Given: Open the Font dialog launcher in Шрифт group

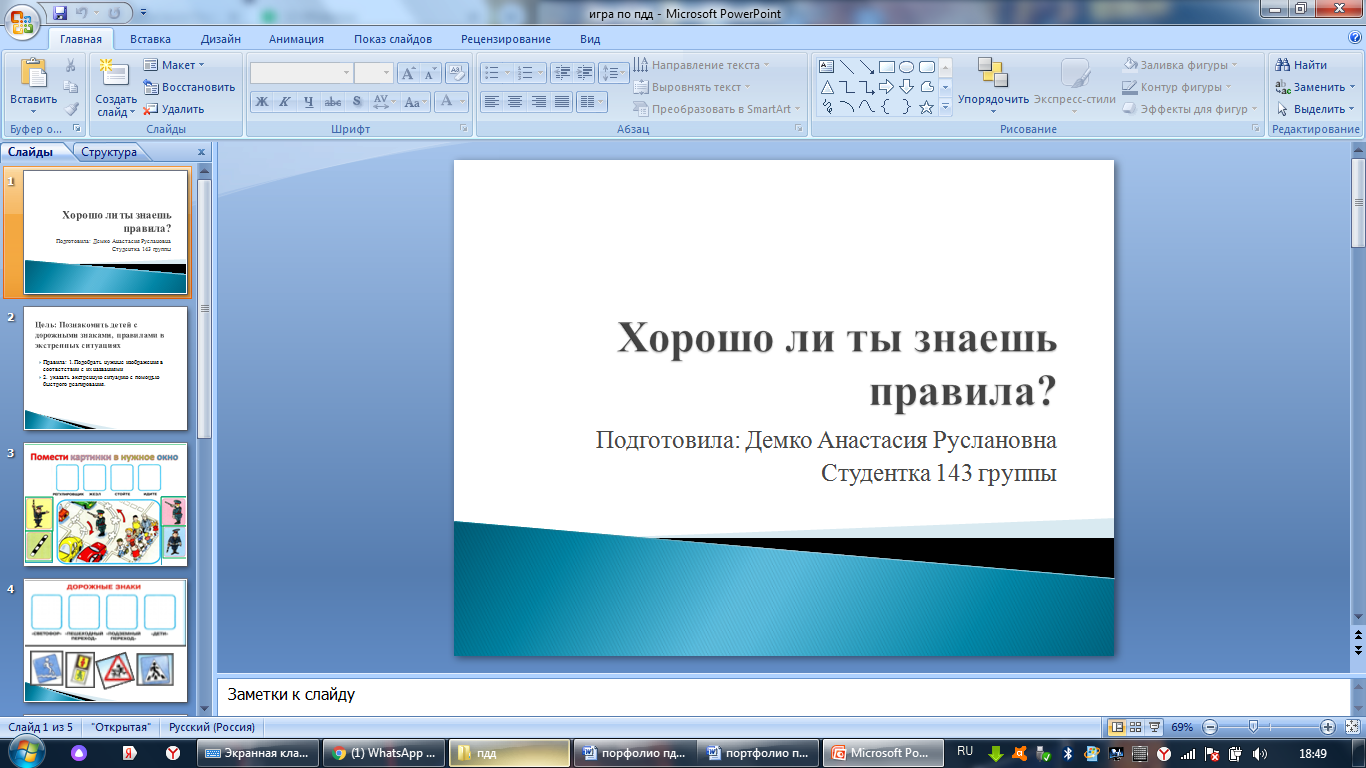Looking at the screenshot, I should click(463, 129).
